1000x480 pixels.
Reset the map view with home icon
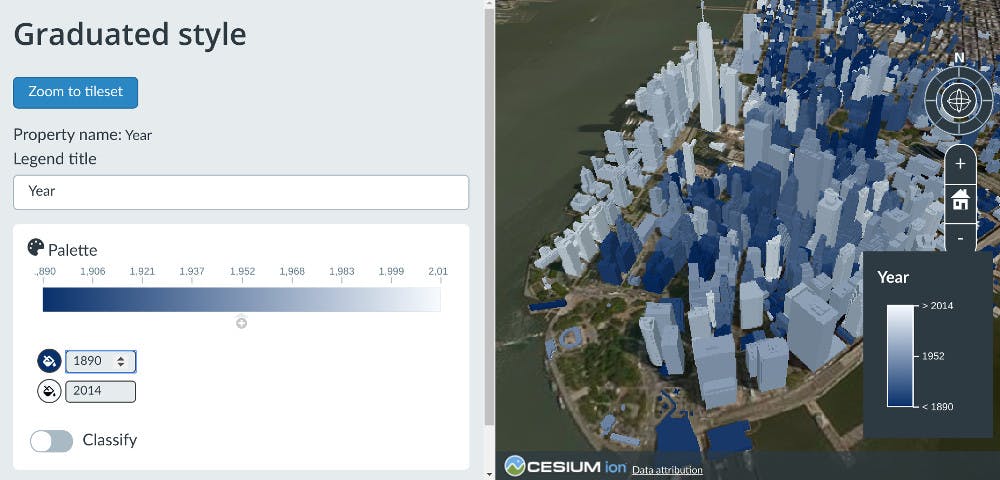click(x=960, y=201)
